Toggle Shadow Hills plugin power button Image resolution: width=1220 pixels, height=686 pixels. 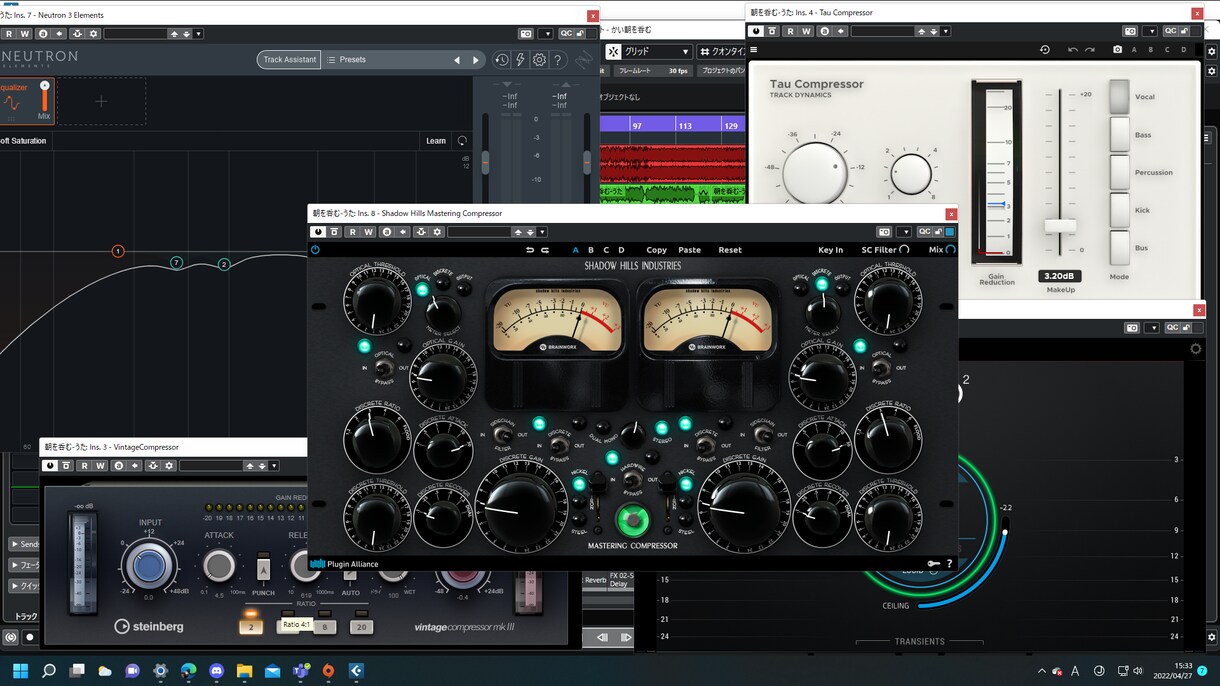pyautogui.click(x=315, y=250)
